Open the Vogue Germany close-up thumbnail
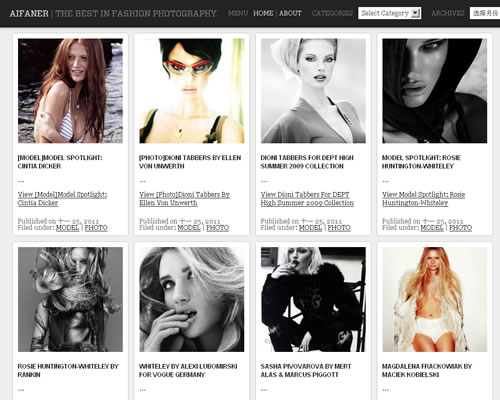 (x=192, y=299)
